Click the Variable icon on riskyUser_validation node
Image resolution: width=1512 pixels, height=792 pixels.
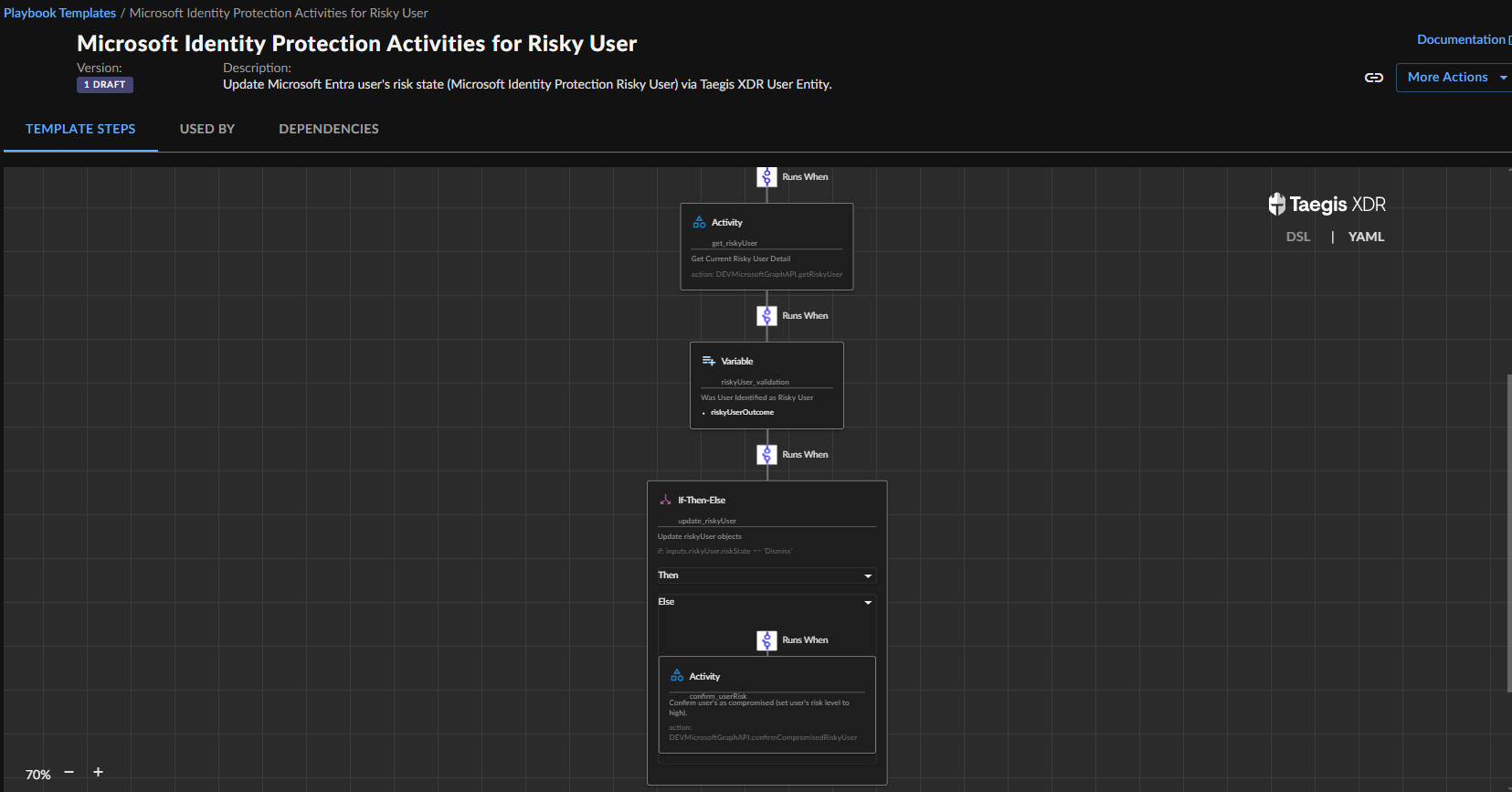[708, 361]
